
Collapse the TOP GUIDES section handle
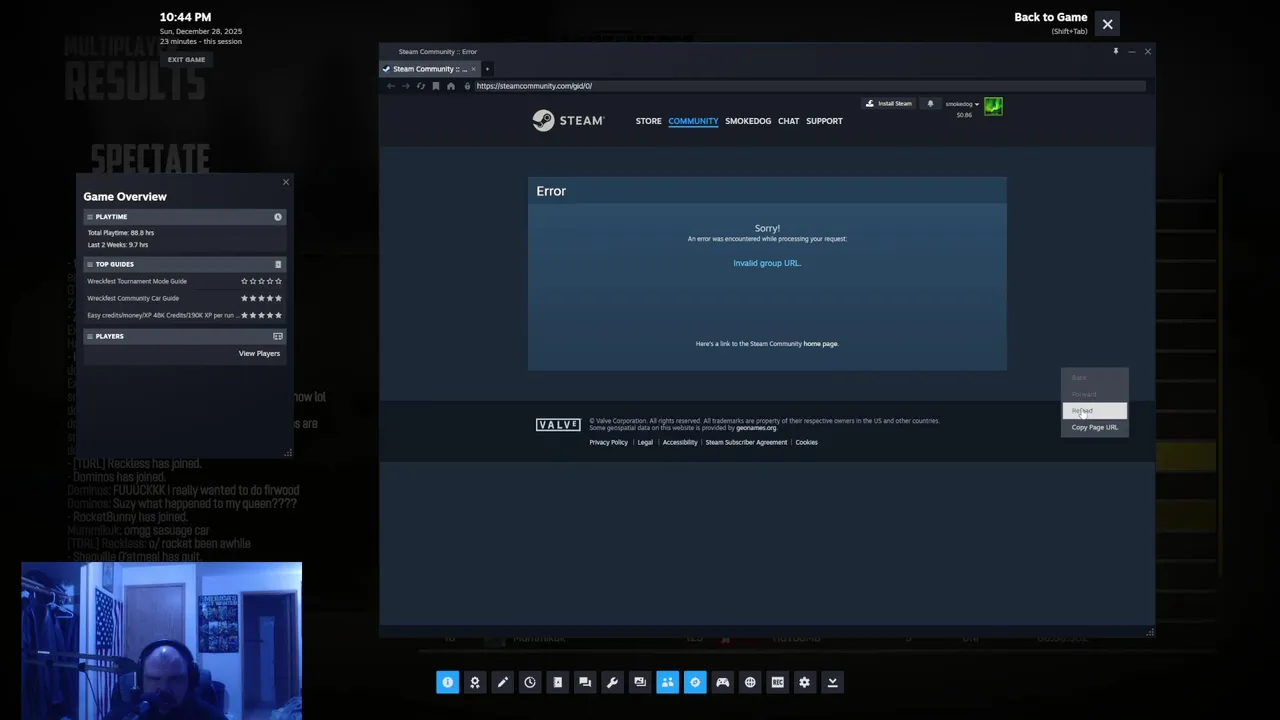pos(90,265)
